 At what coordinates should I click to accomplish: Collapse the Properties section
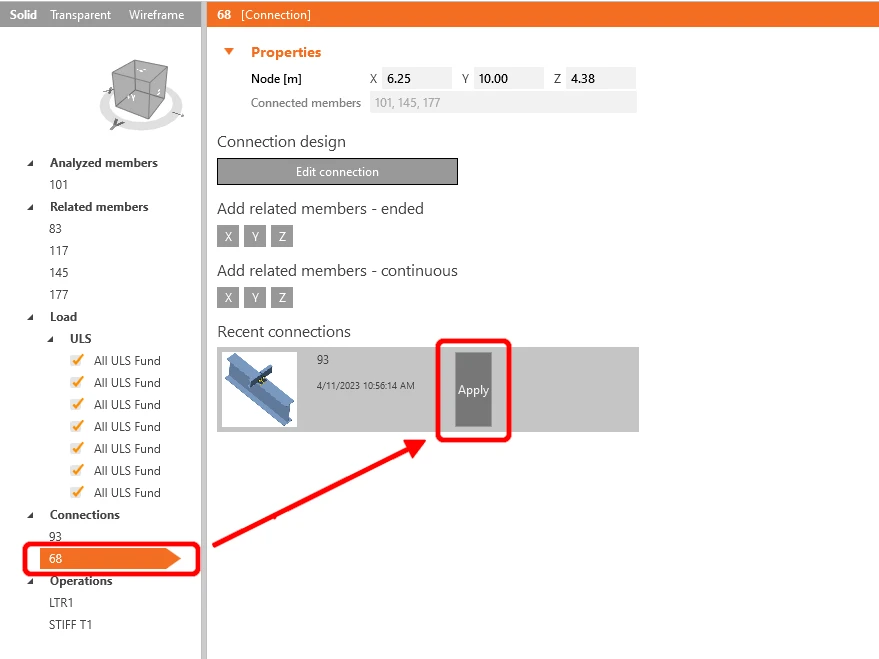click(x=229, y=52)
